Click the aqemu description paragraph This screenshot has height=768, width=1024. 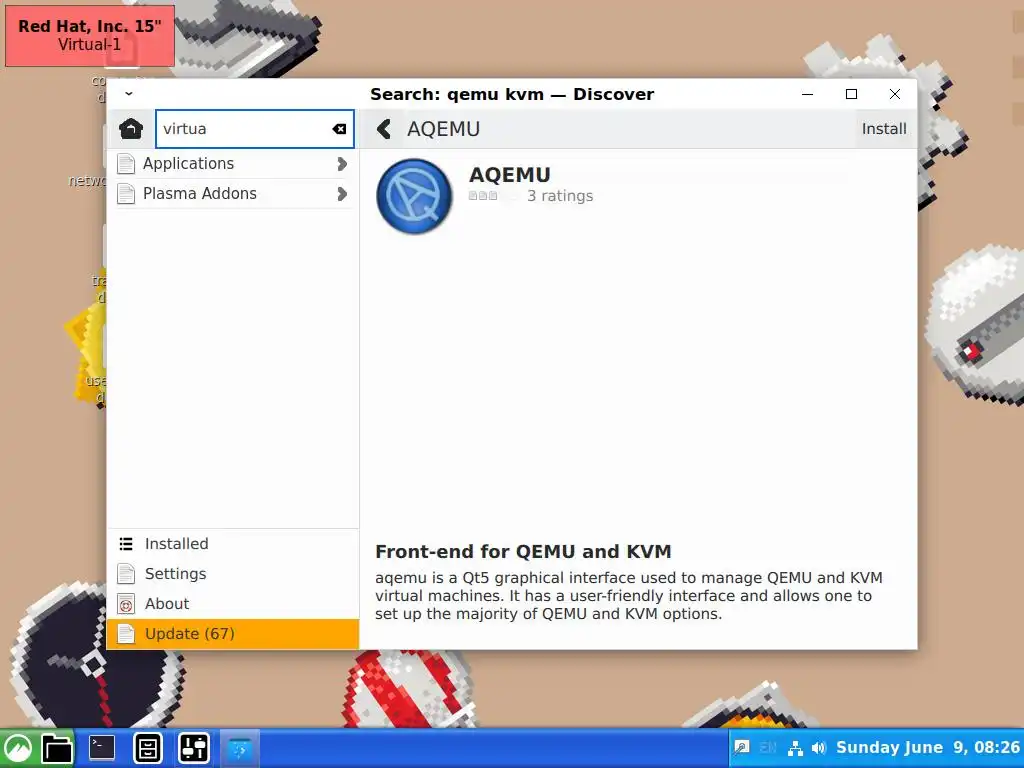tap(629, 596)
